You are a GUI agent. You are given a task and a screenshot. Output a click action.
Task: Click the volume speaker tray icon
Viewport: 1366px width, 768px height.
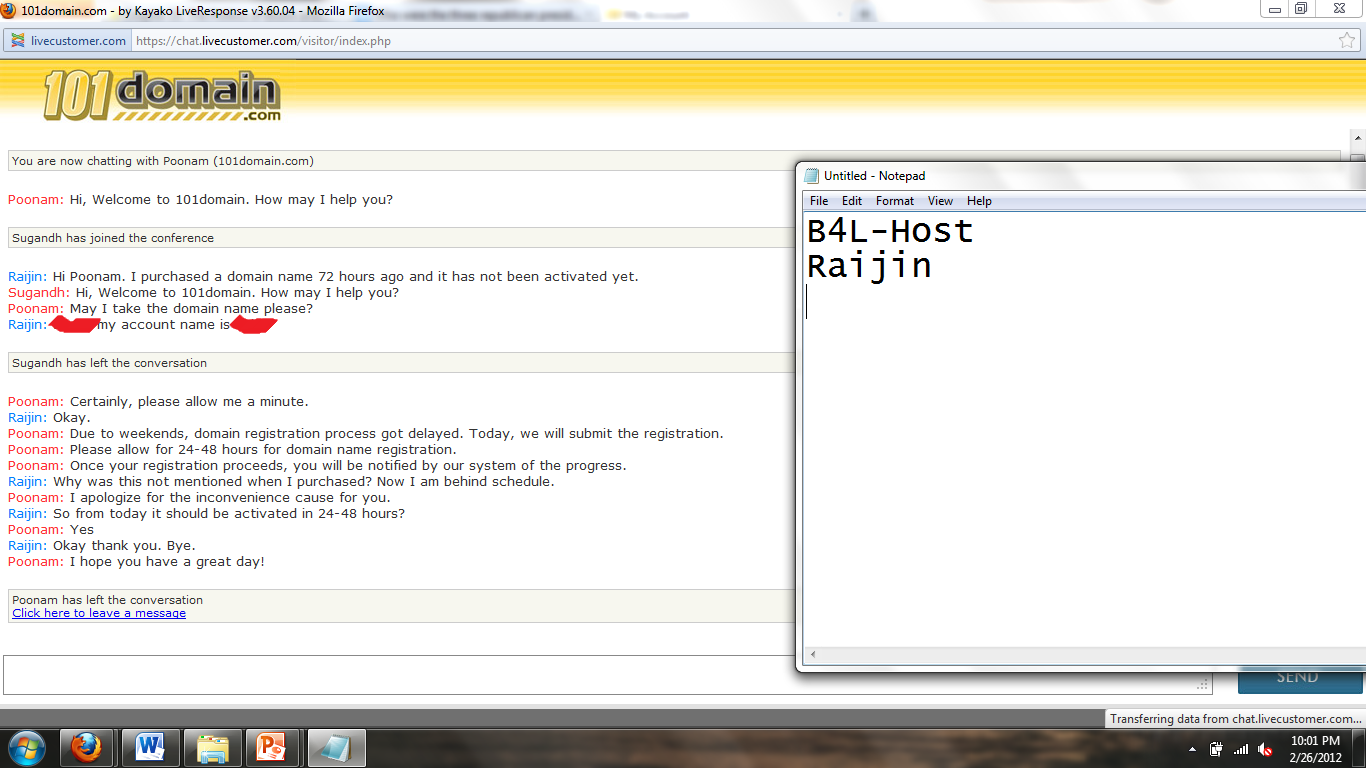(1265, 749)
